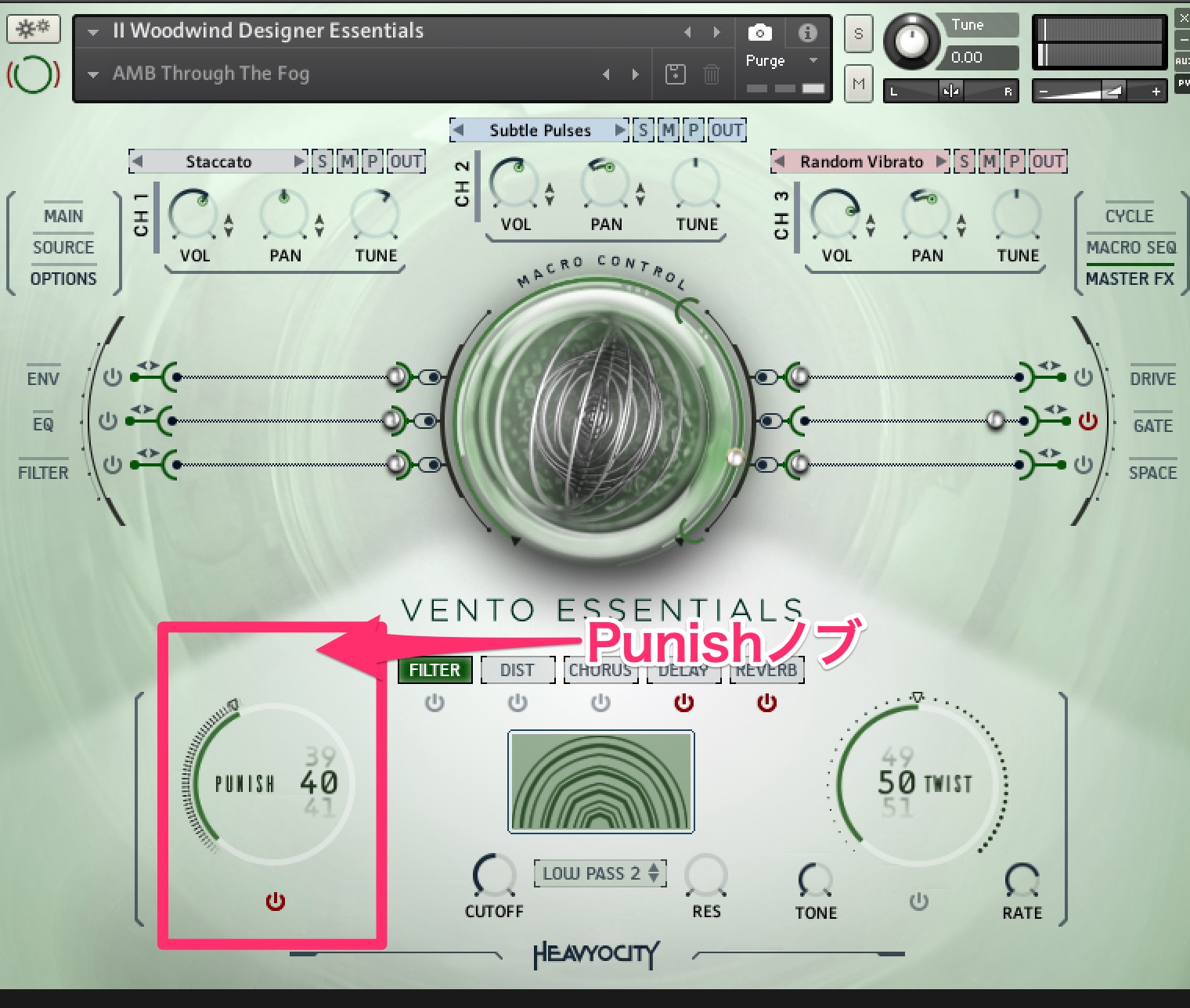Click the instrument info icon

point(807,33)
